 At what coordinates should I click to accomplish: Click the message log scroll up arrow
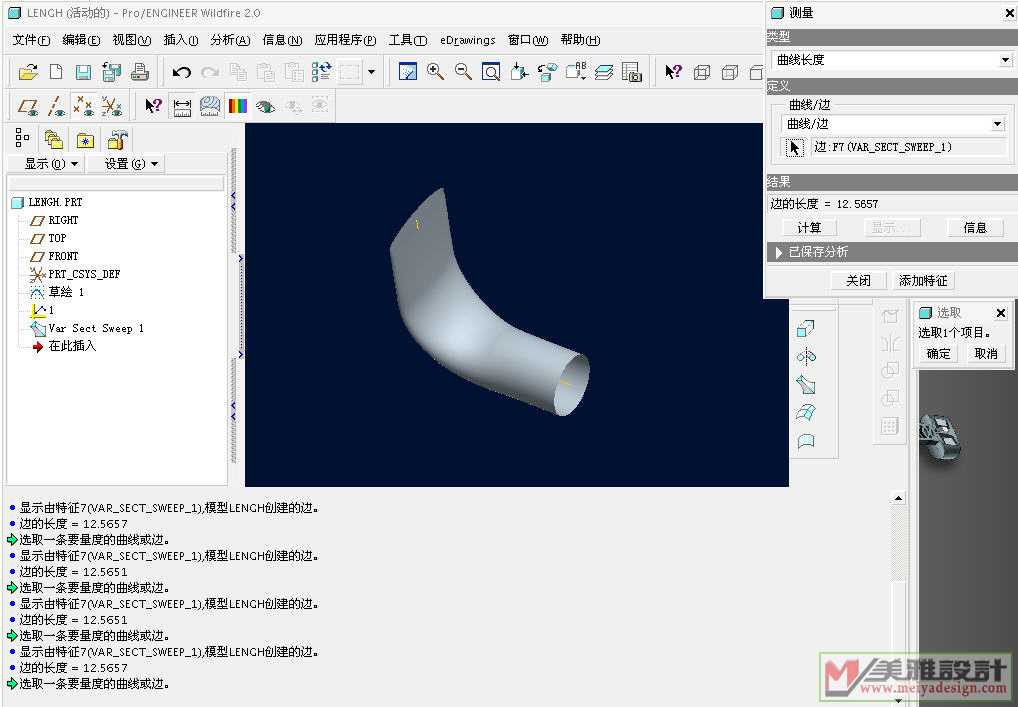point(898,499)
